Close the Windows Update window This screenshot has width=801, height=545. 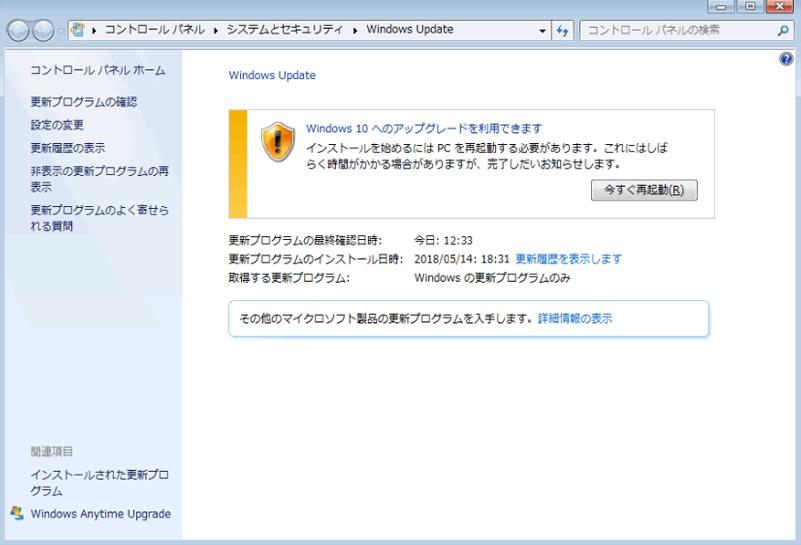pyautogui.click(x=780, y=7)
